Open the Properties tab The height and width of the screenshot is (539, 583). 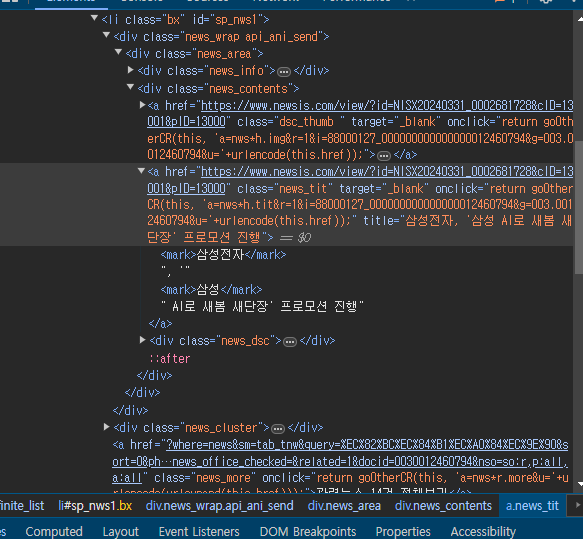(403, 532)
